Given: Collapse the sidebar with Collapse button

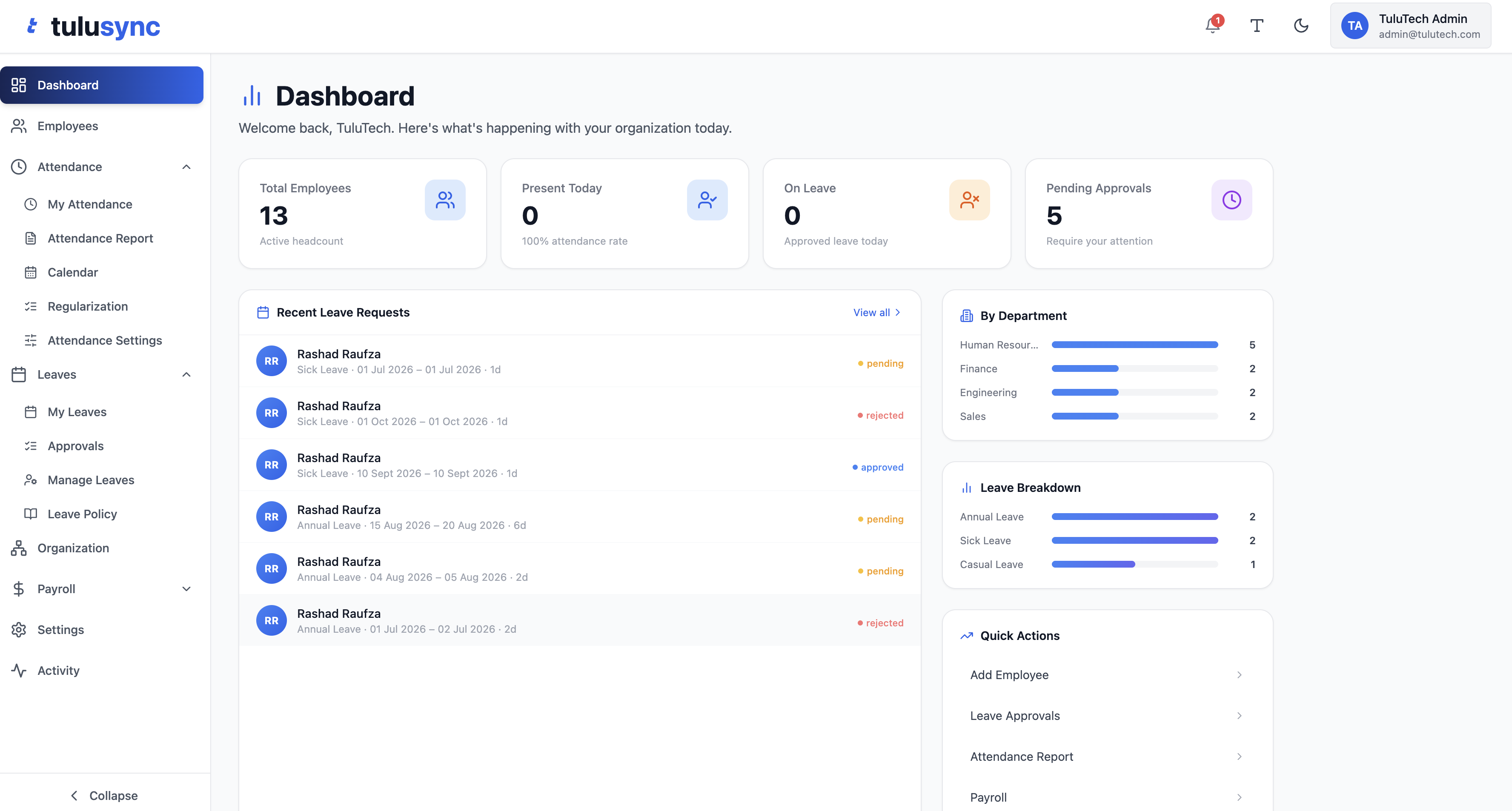Looking at the screenshot, I should [x=104, y=796].
